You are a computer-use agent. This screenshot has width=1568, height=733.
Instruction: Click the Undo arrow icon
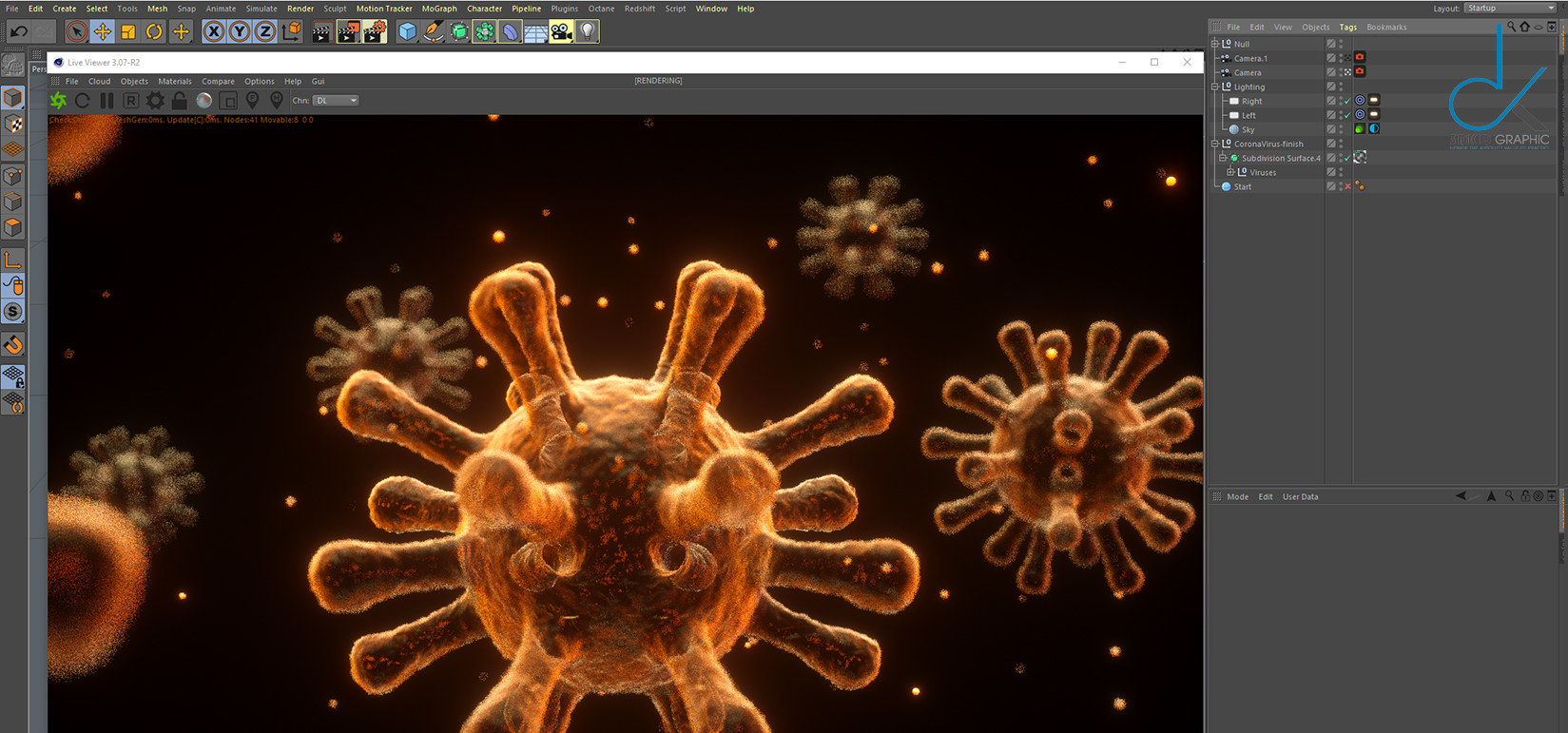pos(18,32)
